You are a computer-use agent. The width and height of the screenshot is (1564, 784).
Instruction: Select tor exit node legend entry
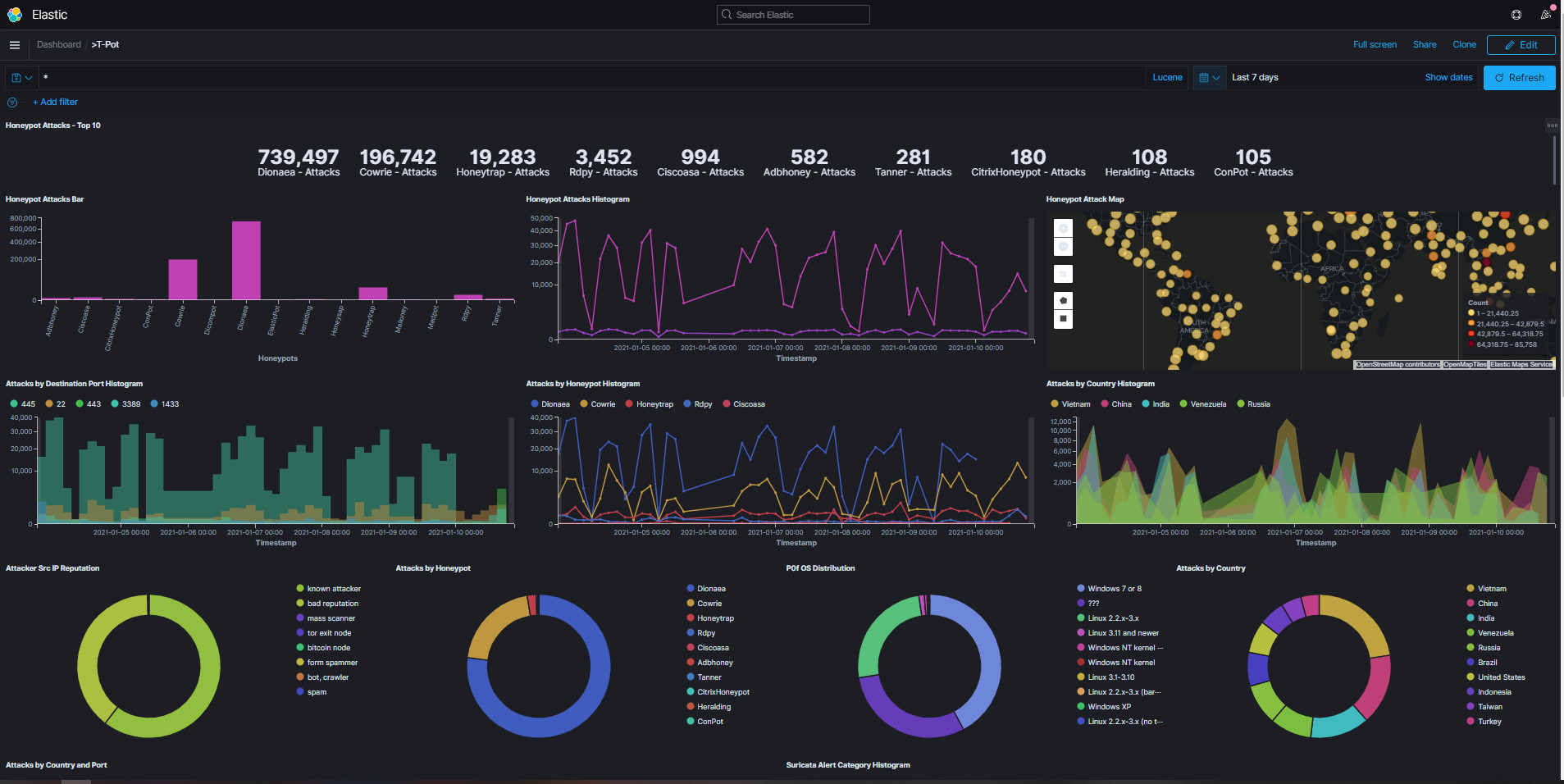[x=324, y=633]
